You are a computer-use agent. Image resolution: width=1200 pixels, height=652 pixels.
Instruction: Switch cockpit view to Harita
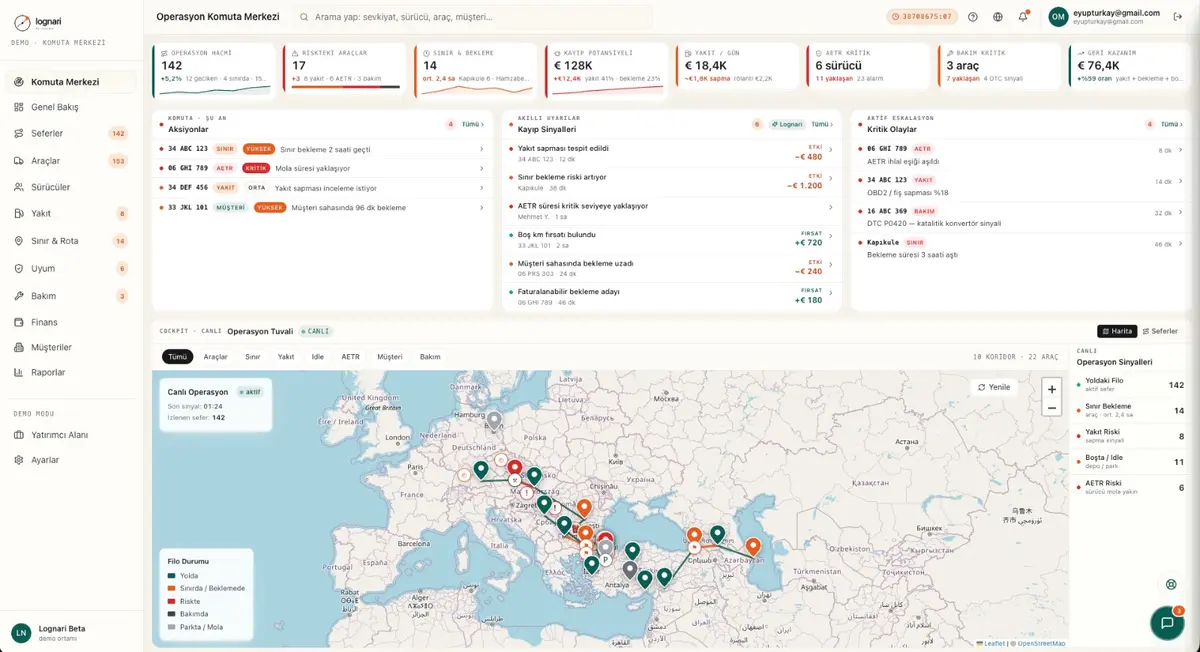point(1117,331)
